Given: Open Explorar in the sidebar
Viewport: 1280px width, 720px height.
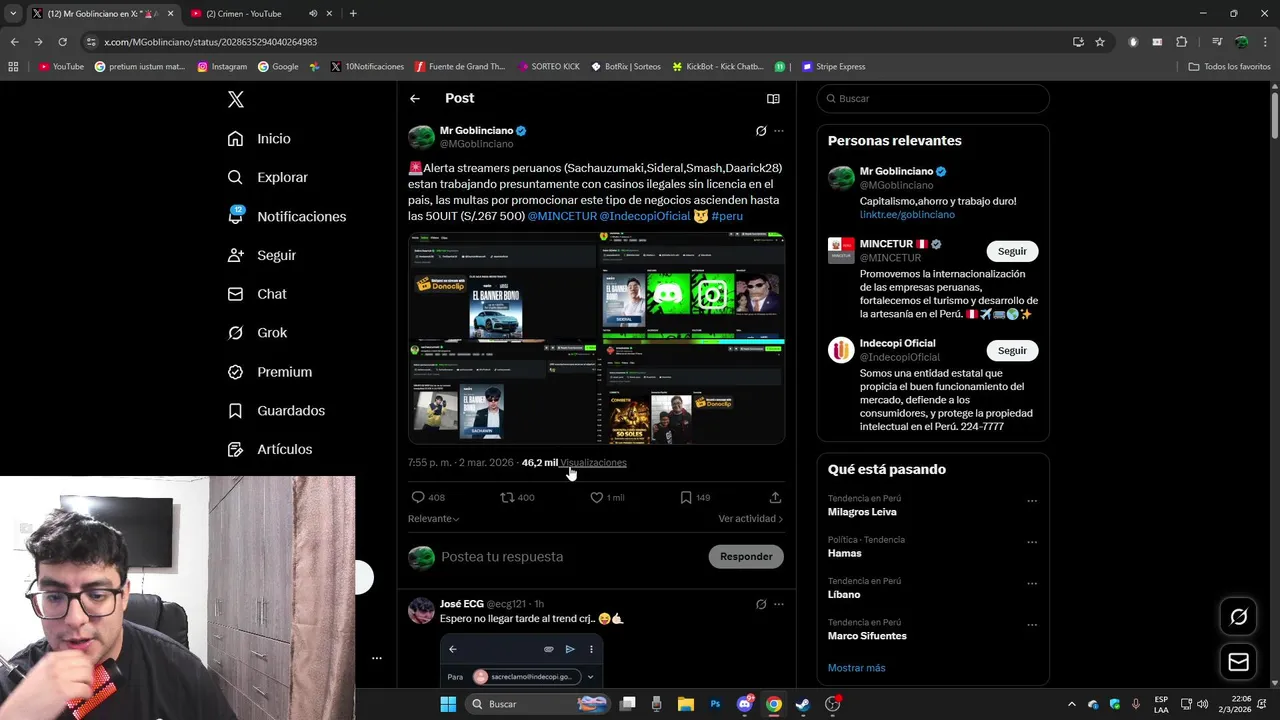Looking at the screenshot, I should click(x=267, y=177).
